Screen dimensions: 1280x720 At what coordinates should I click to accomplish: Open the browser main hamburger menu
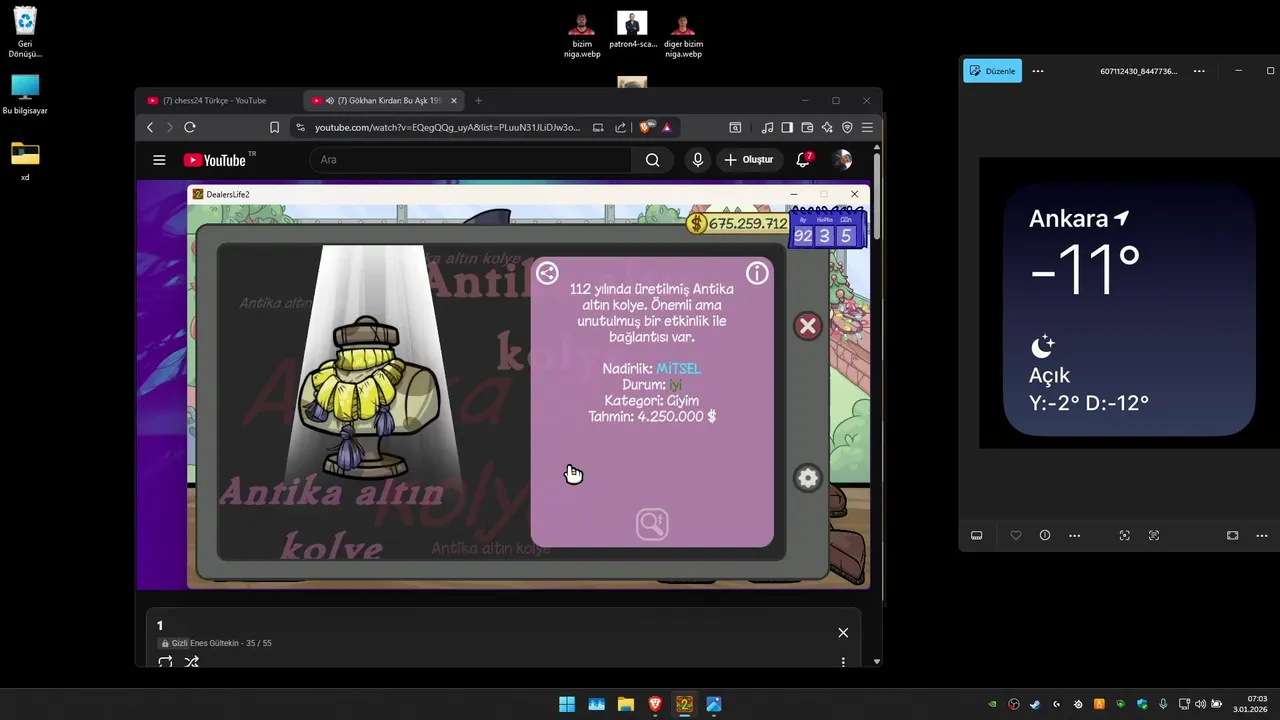(867, 127)
